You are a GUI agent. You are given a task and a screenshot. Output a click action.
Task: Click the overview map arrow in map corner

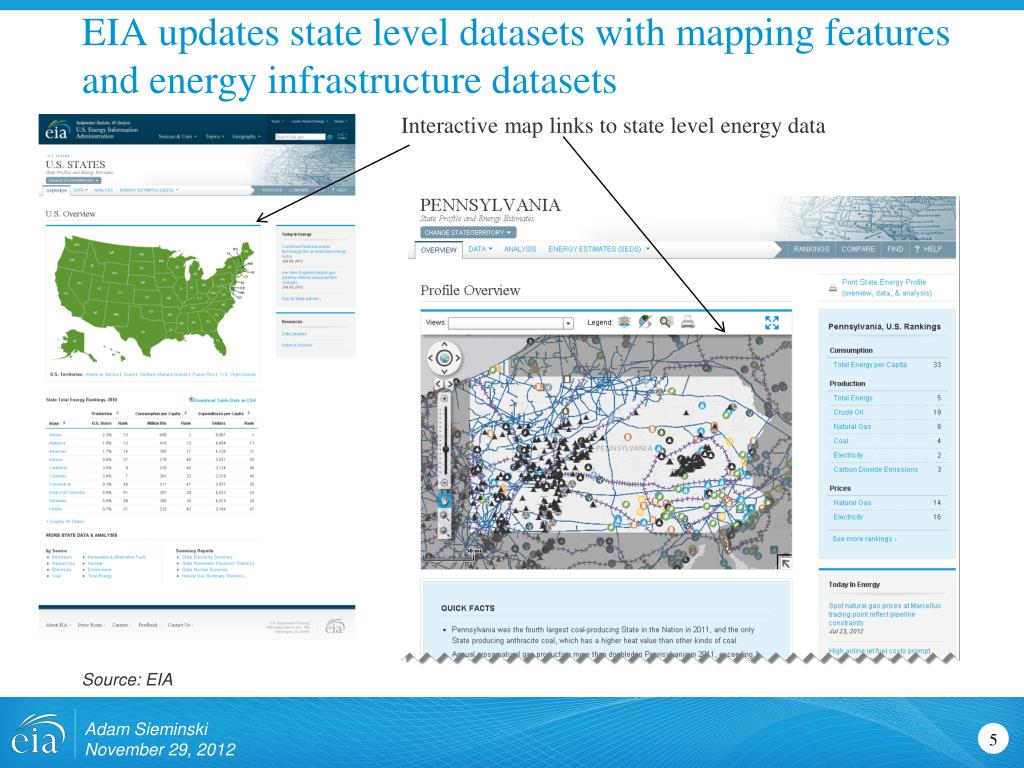point(784,562)
